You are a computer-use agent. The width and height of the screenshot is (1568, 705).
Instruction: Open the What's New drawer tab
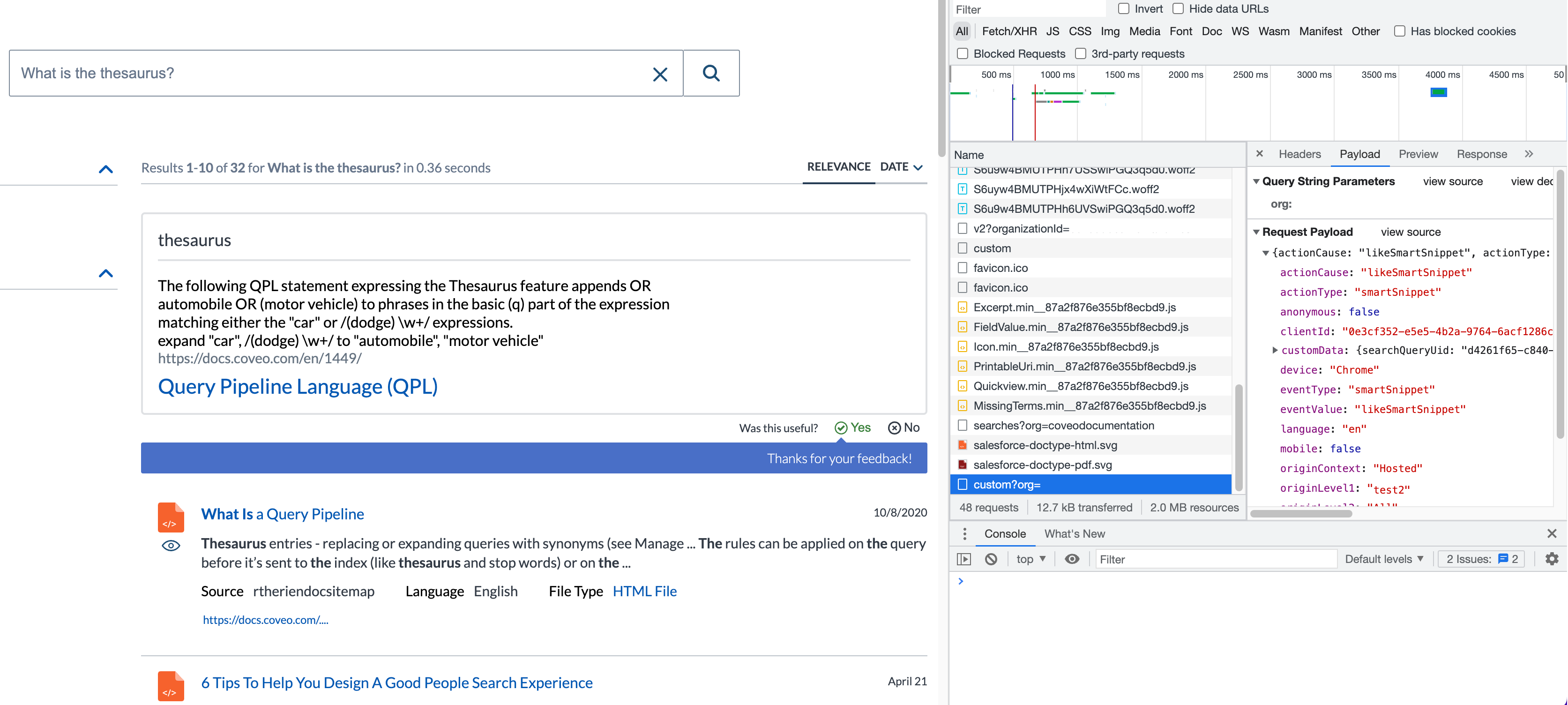(1075, 534)
